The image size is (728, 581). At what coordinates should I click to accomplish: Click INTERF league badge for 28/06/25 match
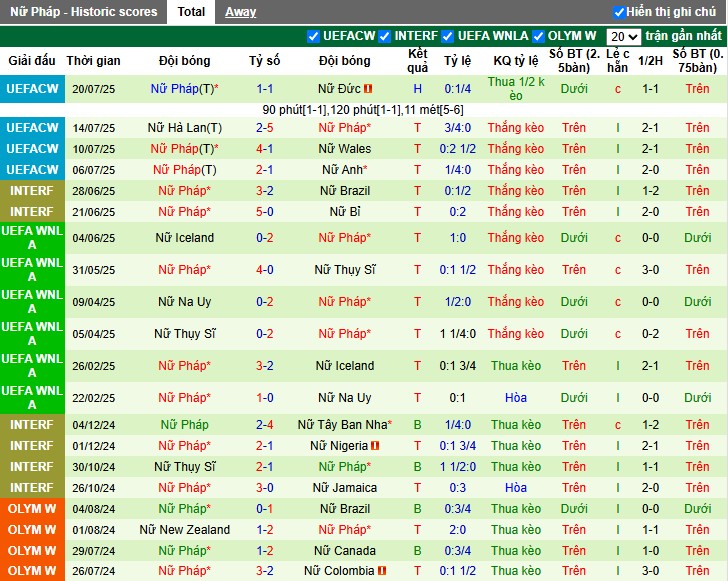32,191
